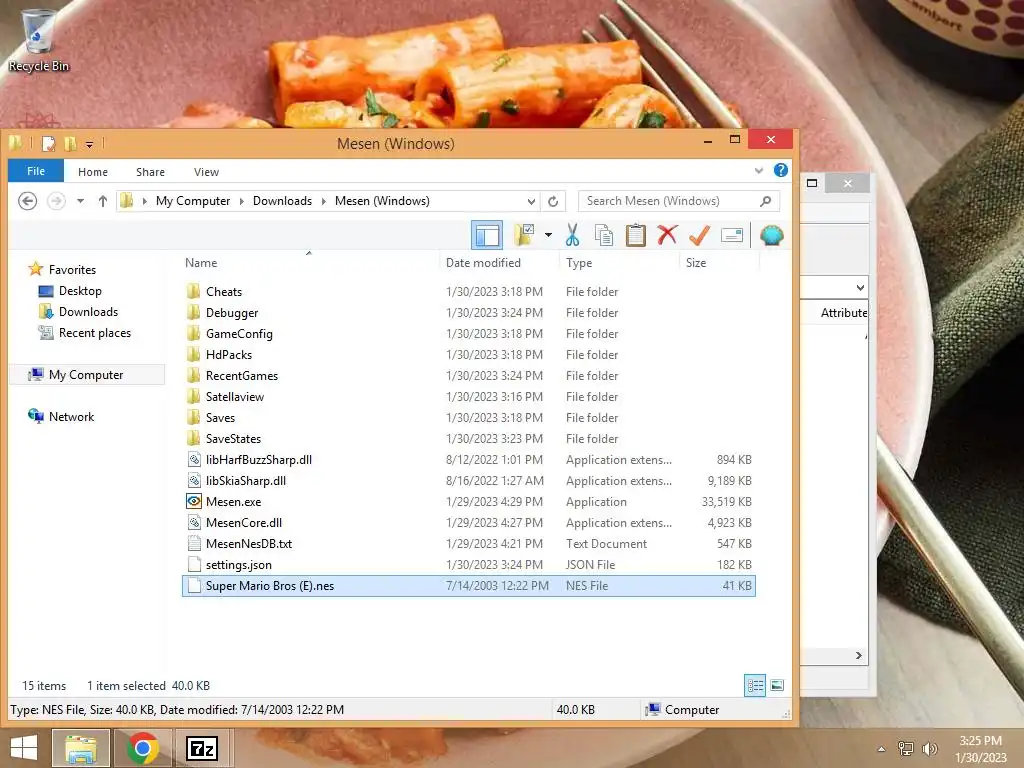The image size is (1024, 768).
Task: Click Downloads in the address breadcrumb
Action: [x=282, y=201]
